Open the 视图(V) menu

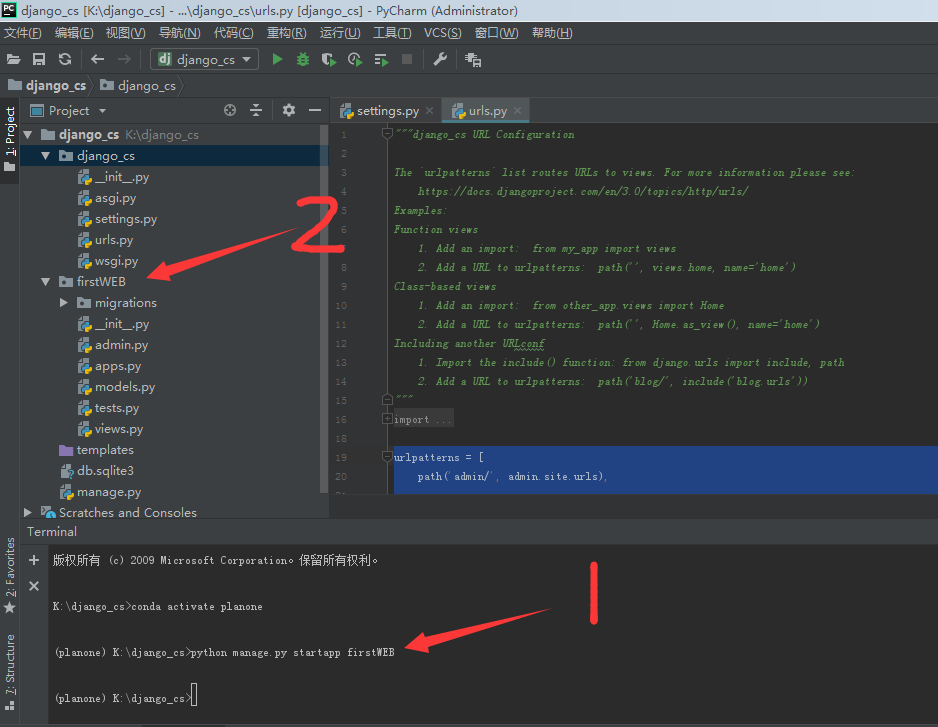[x=126, y=33]
